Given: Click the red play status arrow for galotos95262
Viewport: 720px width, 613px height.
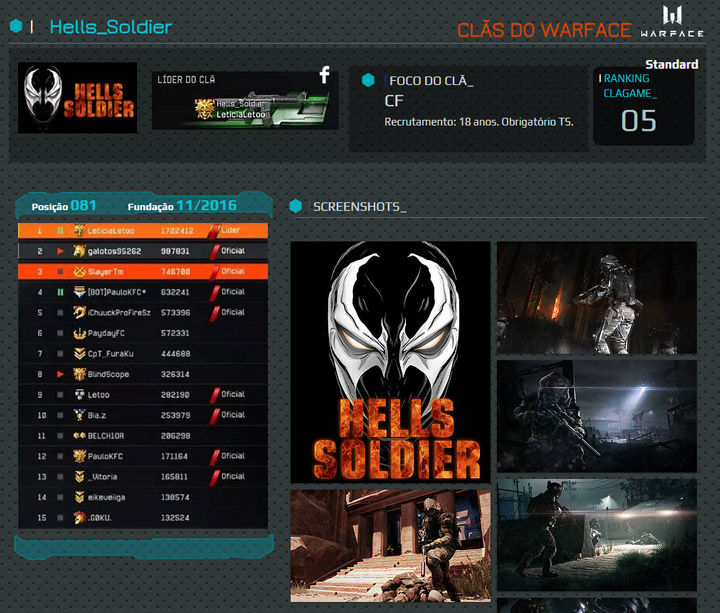Looking at the screenshot, I should point(60,251).
